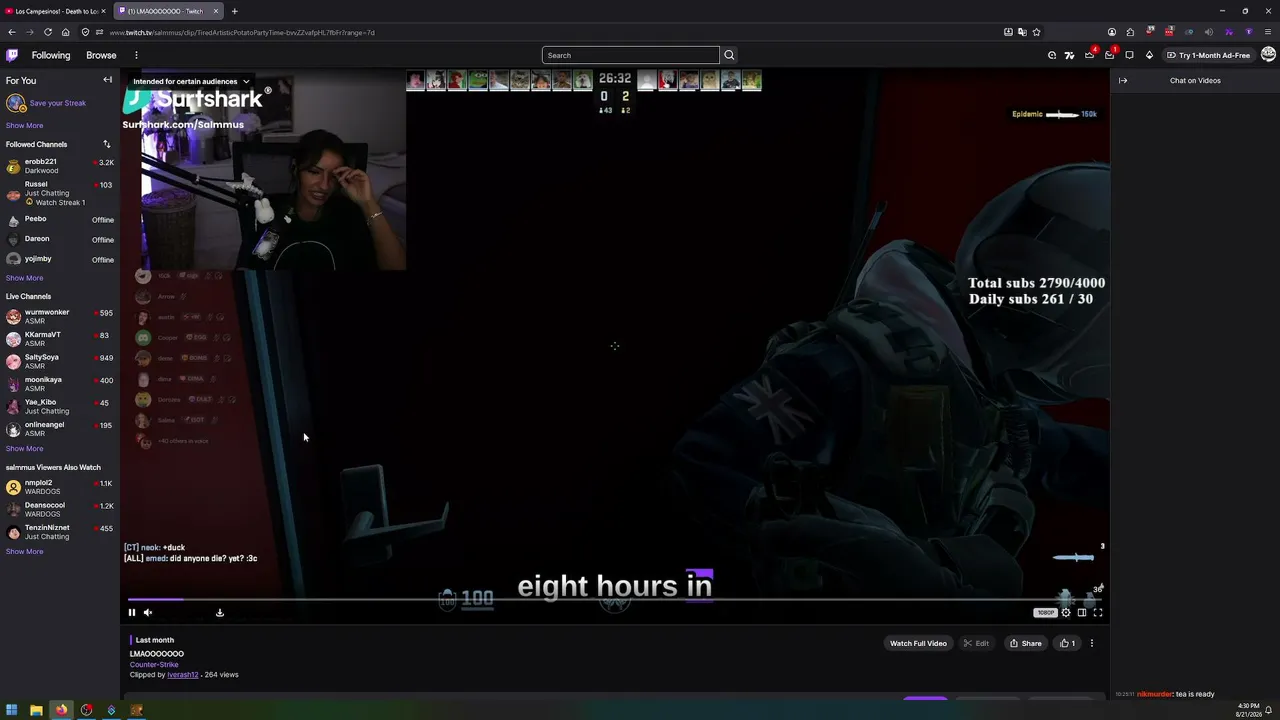Image resolution: width=1280 pixels, height=720 pixels.
Task: Open Firefox from the taskbar
Action: tap(61, 710)
